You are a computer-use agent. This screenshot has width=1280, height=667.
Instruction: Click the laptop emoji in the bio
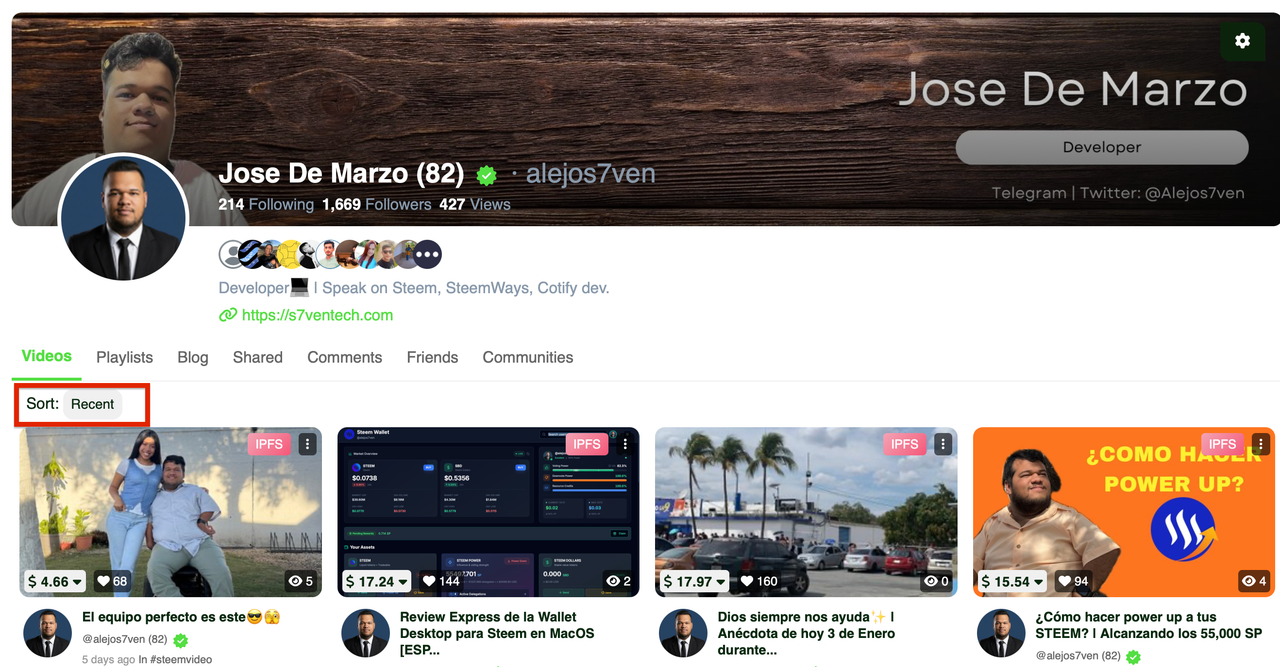point(300,288)
